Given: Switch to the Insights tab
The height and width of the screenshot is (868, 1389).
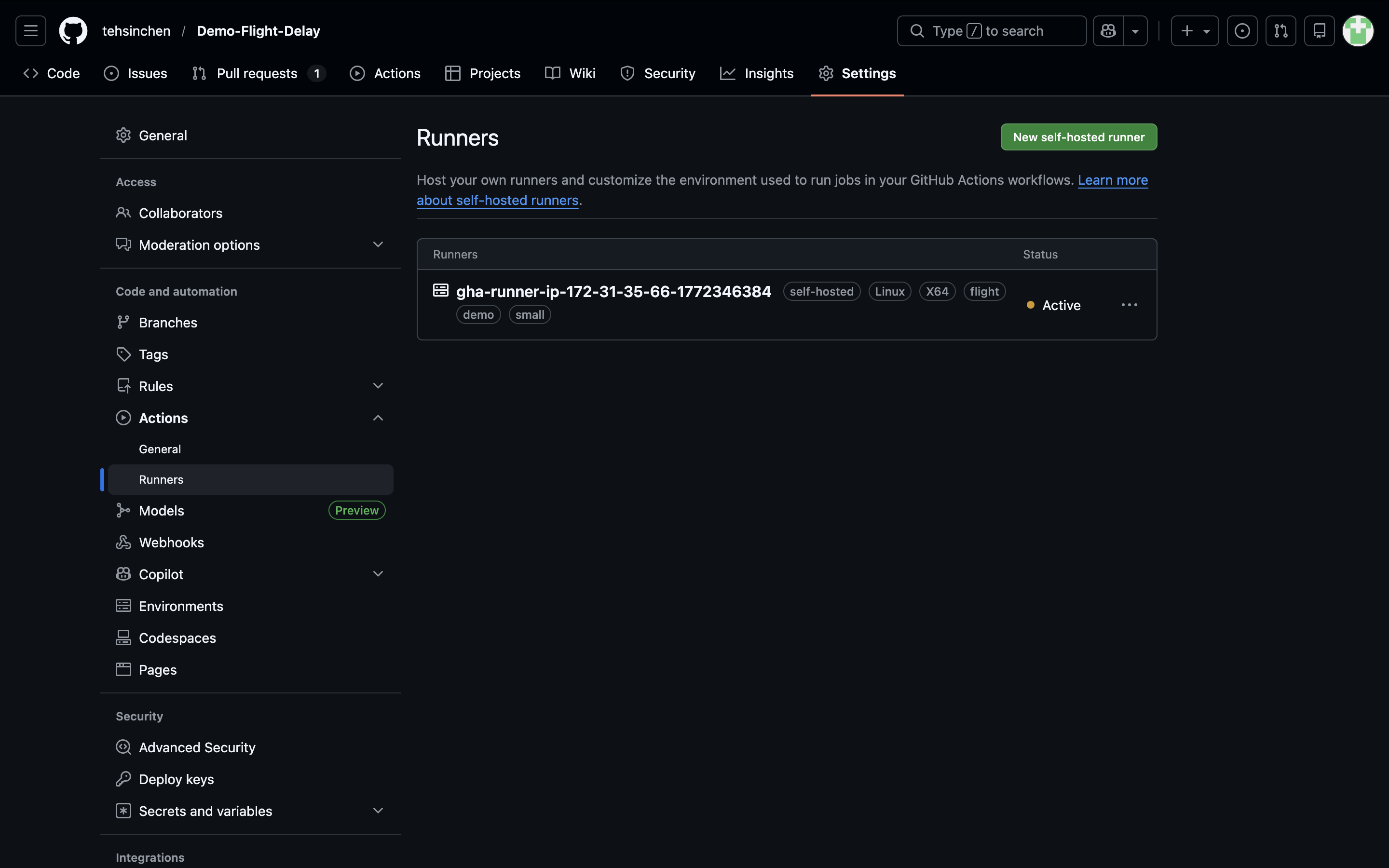Looking at the screenshot, I should [x=757, y=73].
